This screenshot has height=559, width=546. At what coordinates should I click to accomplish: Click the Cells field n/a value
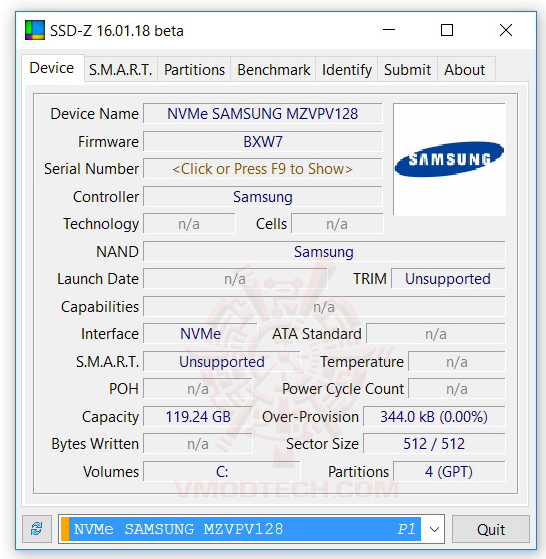pos(337,224)
